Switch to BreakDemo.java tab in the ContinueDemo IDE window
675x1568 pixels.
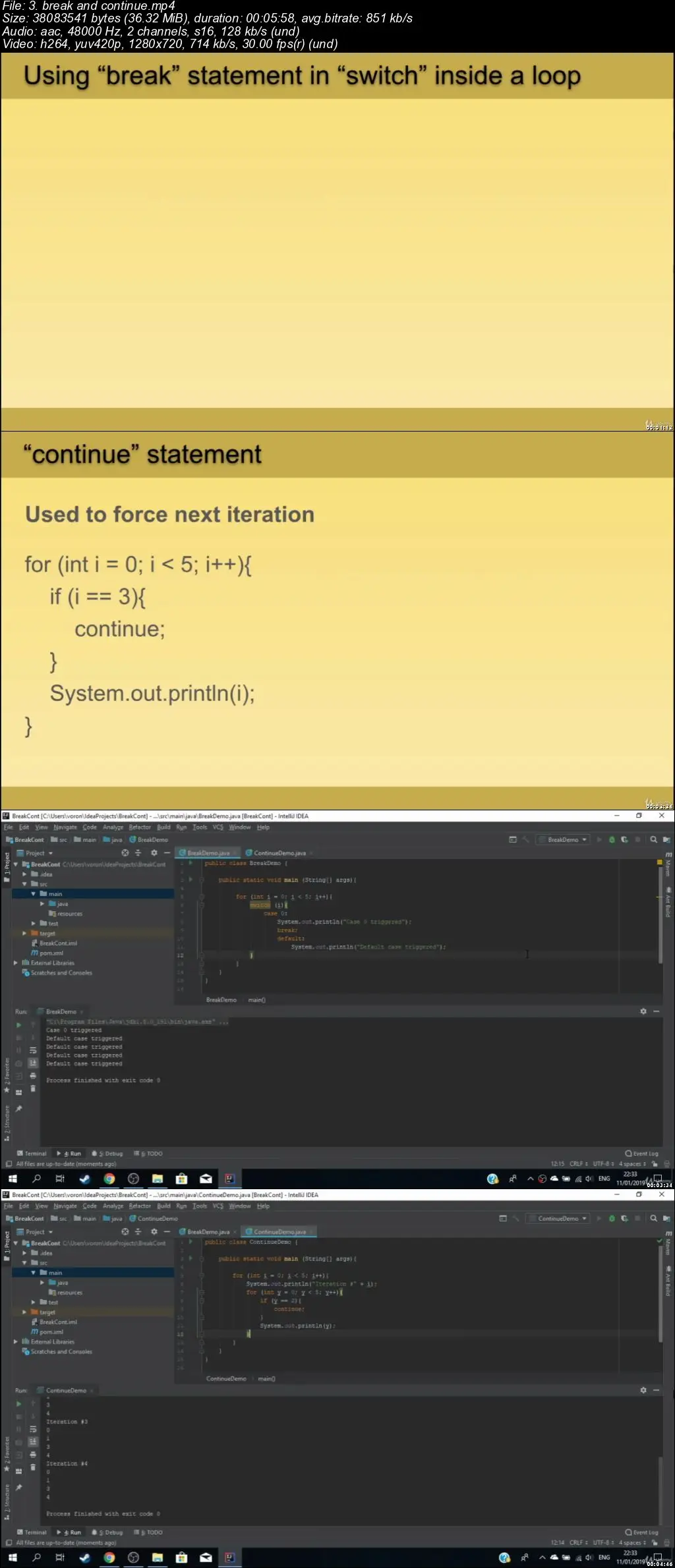tap(208, 1232)
